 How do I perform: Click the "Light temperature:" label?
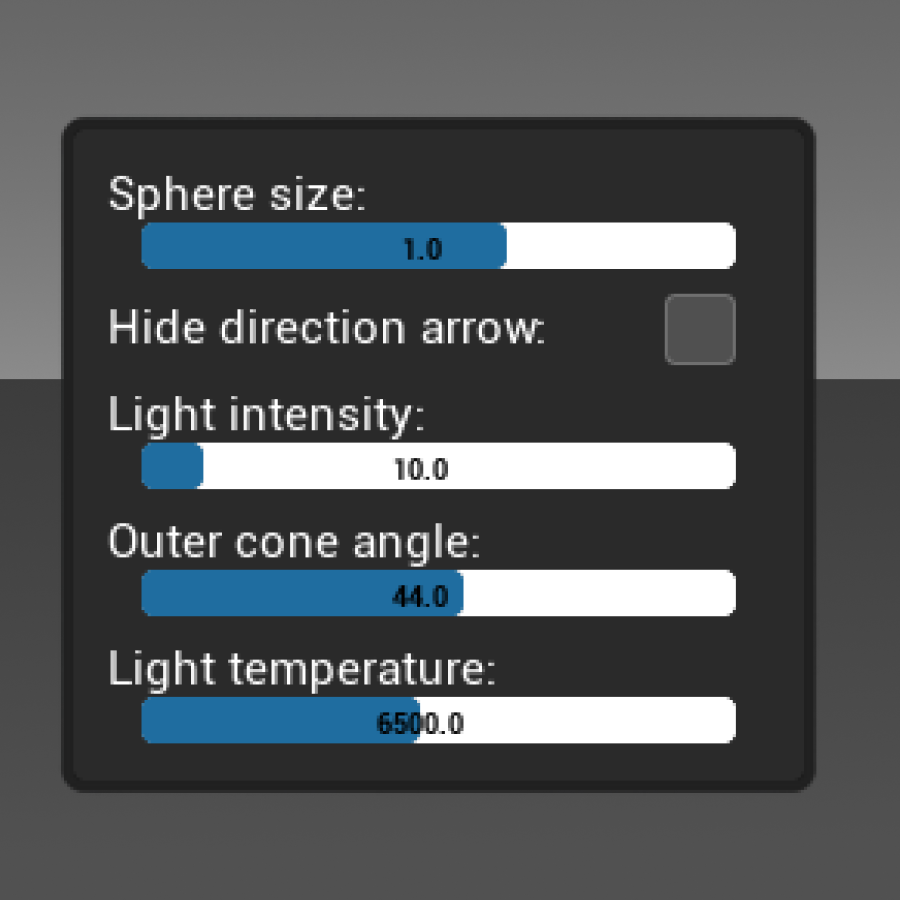[x=302, y=669]
